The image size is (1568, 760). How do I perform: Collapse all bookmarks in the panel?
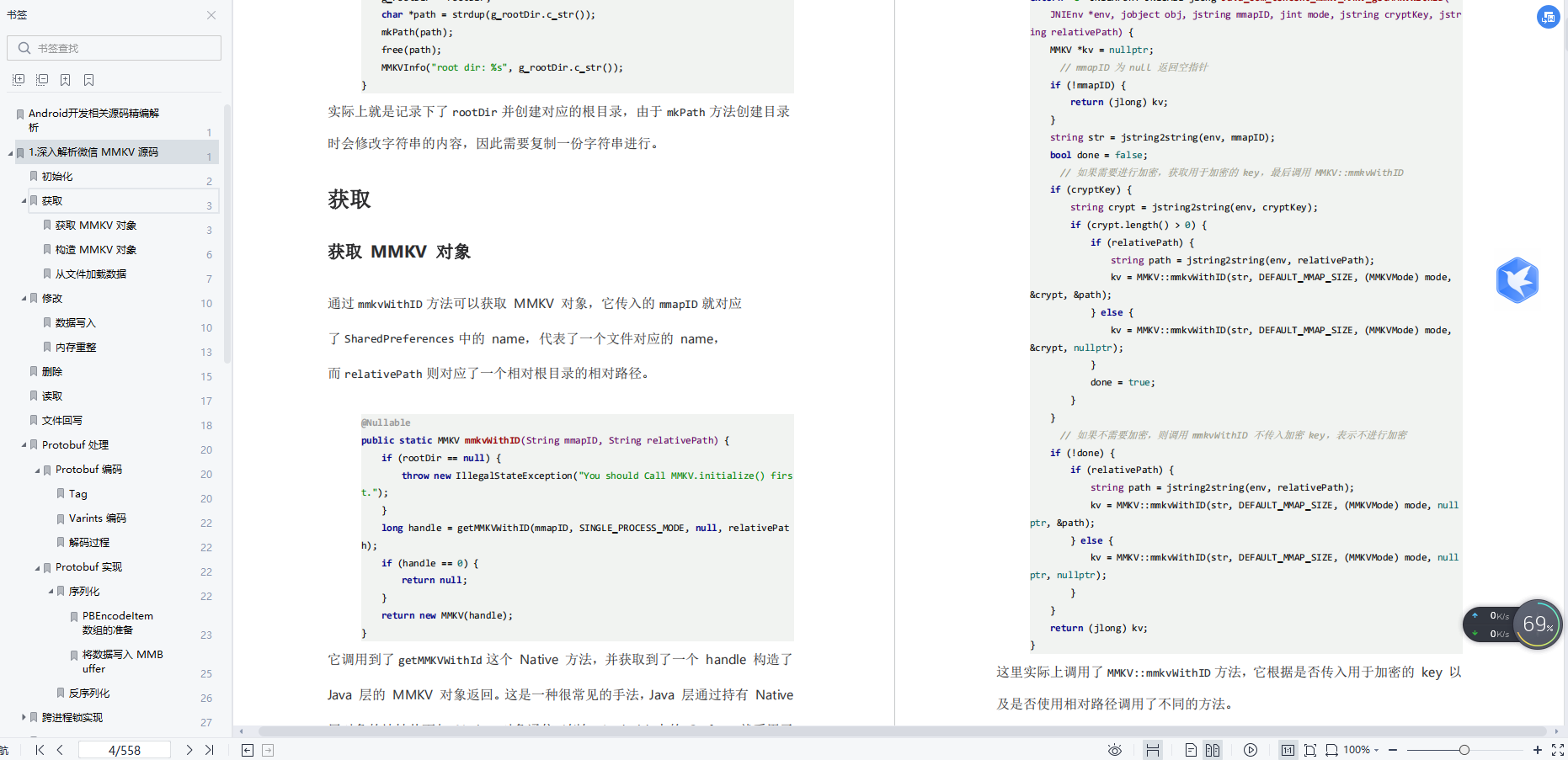coord(42,80)
